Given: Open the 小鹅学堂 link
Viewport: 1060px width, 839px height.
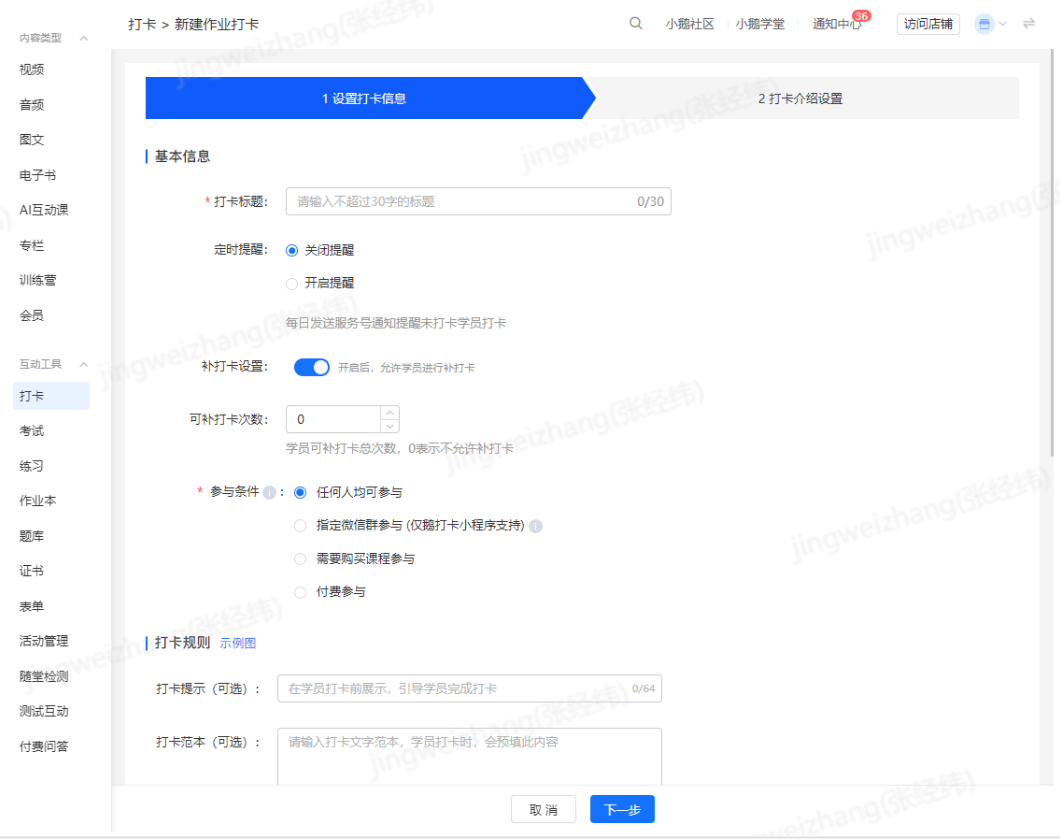Looking at the screenshot, I should pyautogui.click(x=760, y=24).
